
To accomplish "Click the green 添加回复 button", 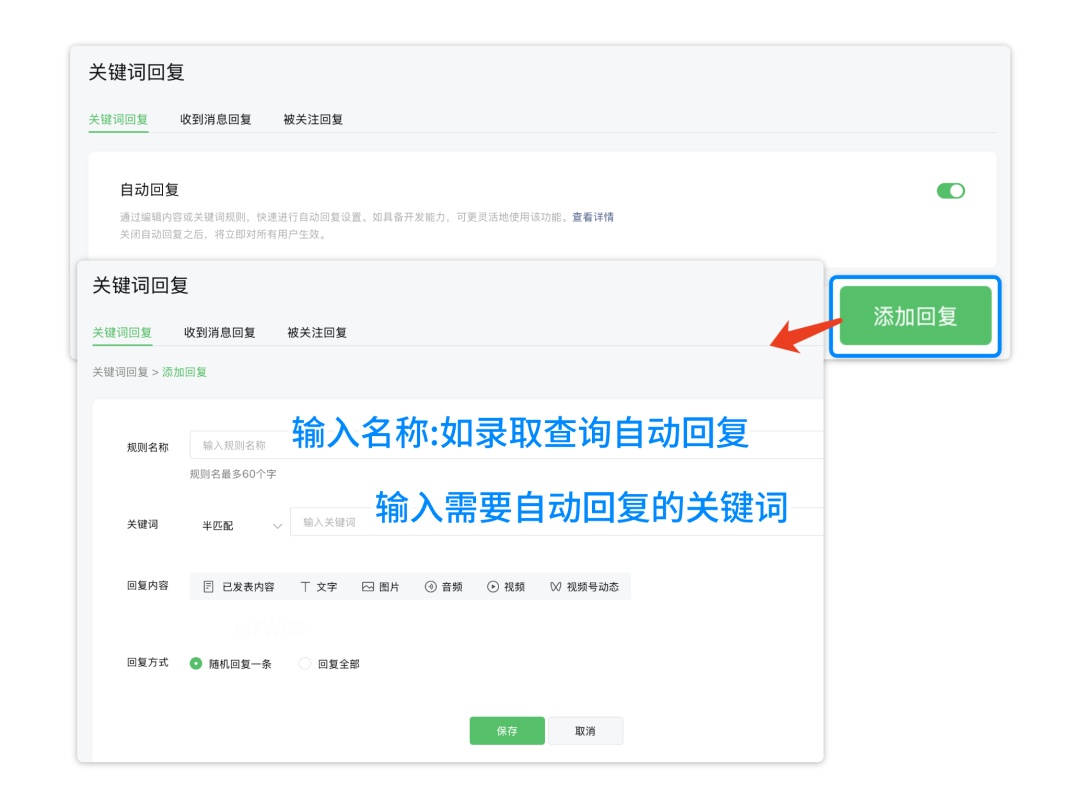I will (x=915, y=316).
